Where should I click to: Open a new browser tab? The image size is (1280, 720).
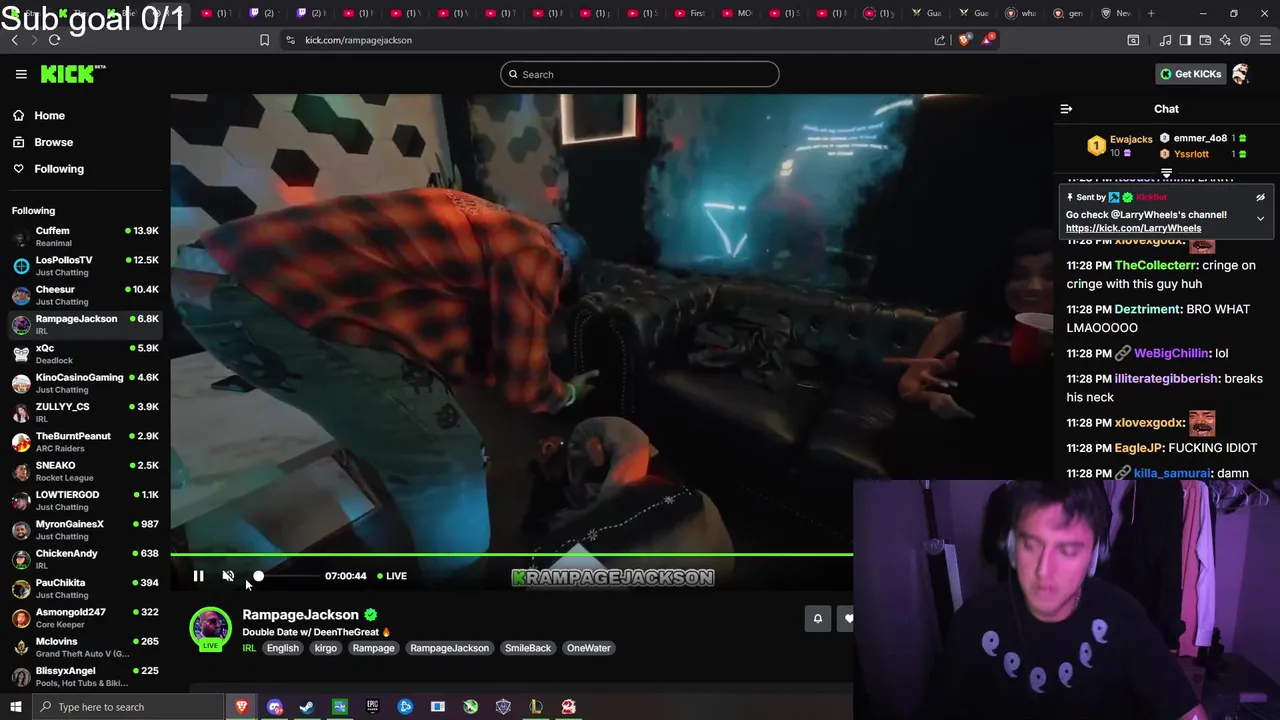click(1151, 13)
